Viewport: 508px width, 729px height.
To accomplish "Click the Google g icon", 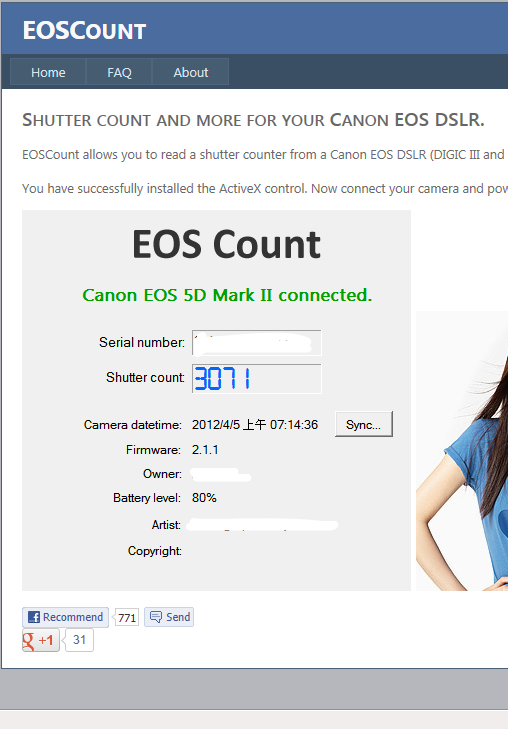I will [x=28, y=641].
